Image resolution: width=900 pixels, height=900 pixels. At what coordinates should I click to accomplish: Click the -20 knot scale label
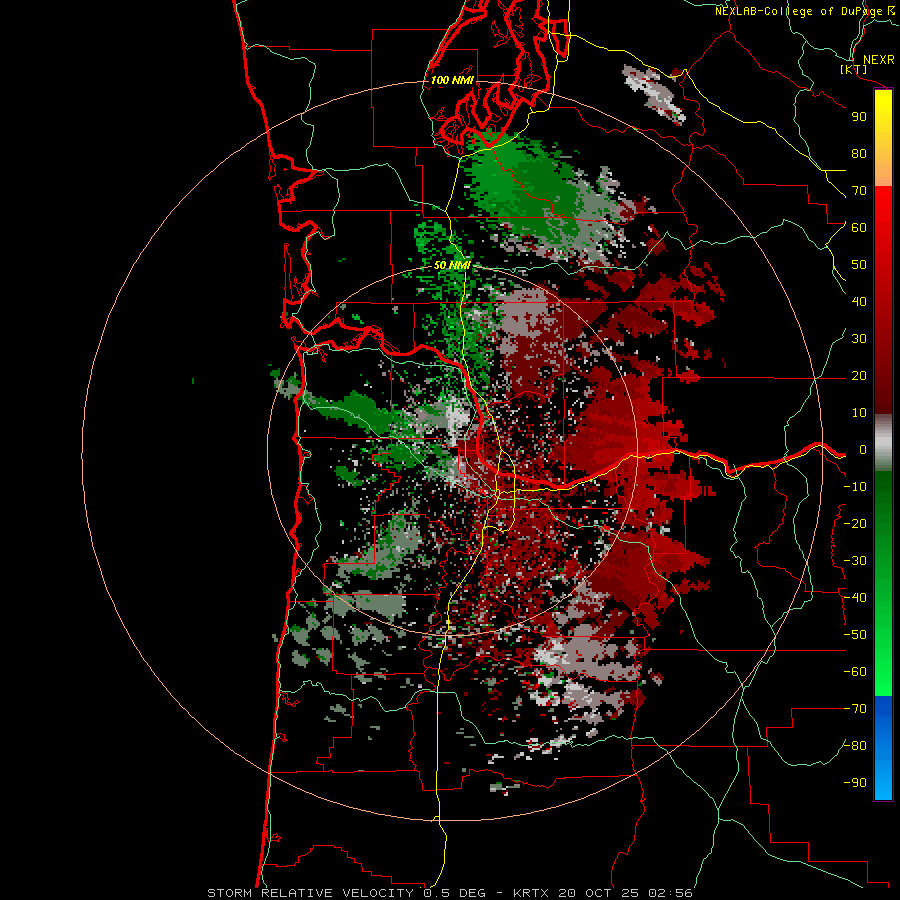(x=855, y=524)
